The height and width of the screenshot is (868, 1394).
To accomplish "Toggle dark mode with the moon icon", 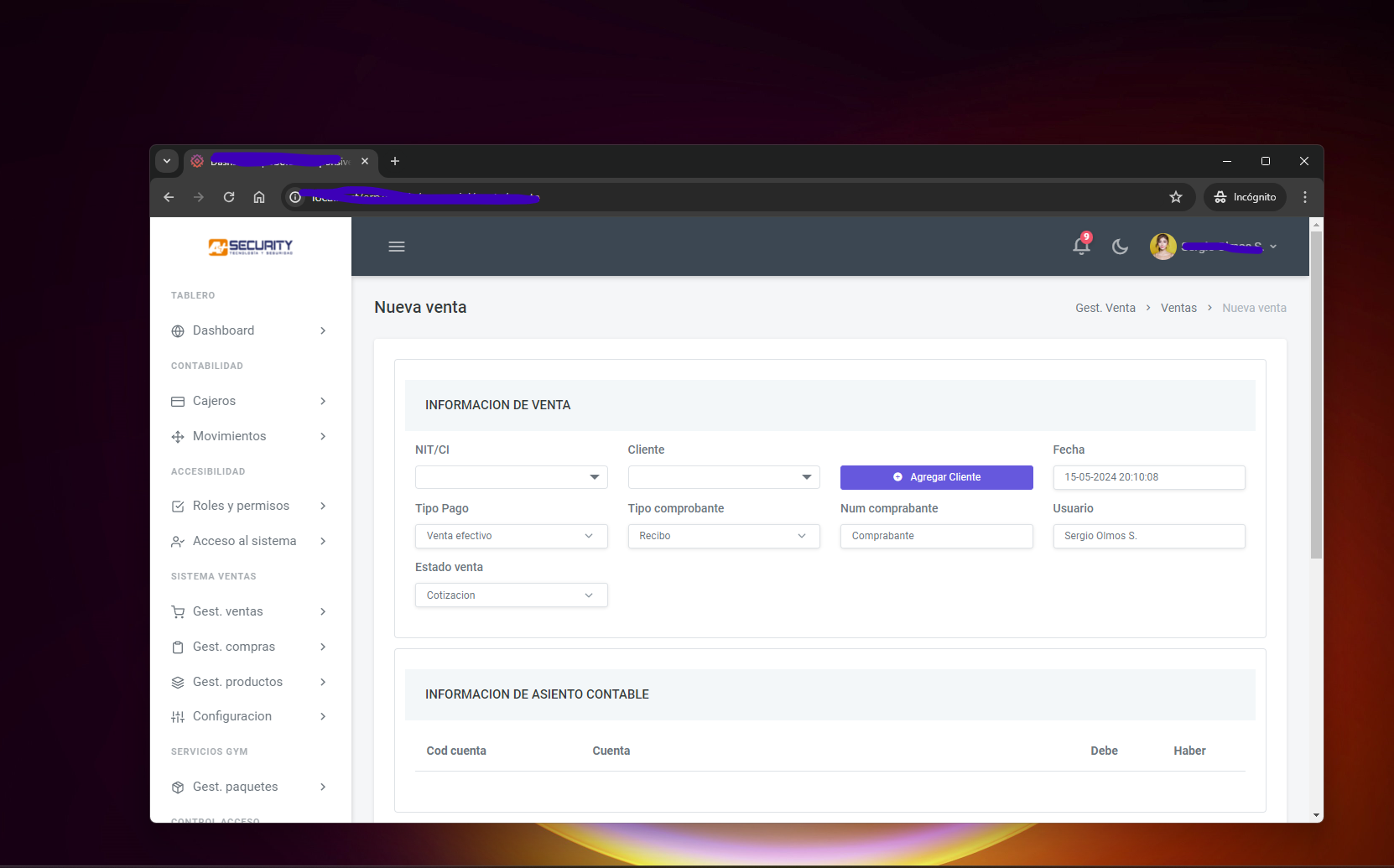I will (x=1120, y=247).
